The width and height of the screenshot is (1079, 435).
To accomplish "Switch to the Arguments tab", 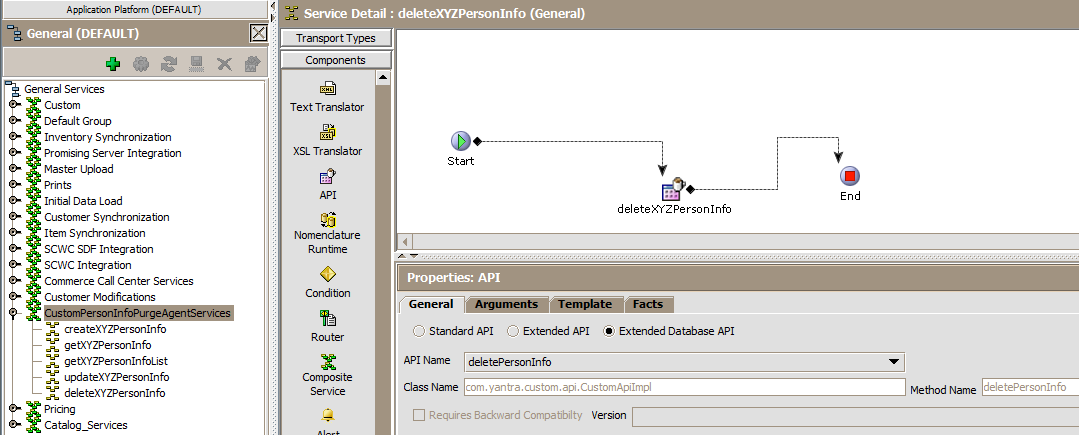I will point(506,304).
